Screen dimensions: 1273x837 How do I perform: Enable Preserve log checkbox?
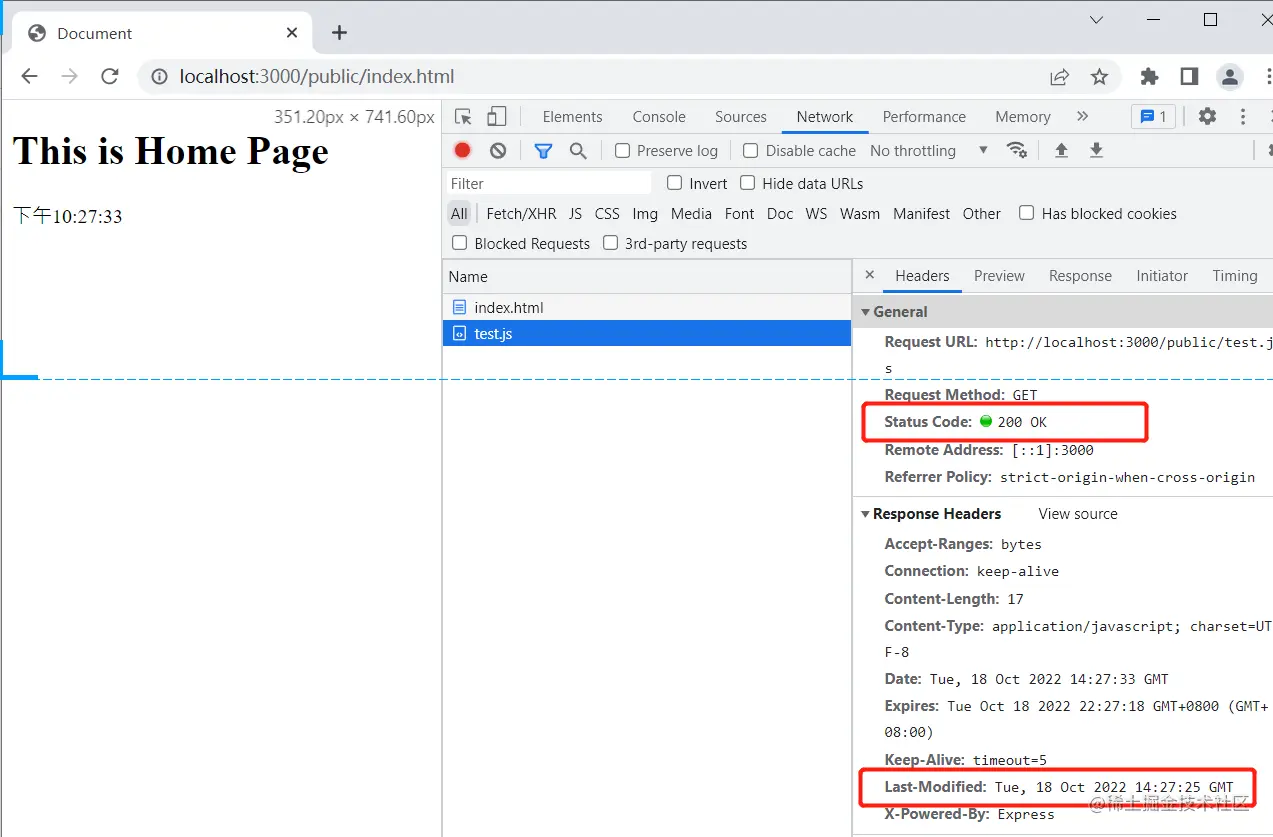point(622,151)
